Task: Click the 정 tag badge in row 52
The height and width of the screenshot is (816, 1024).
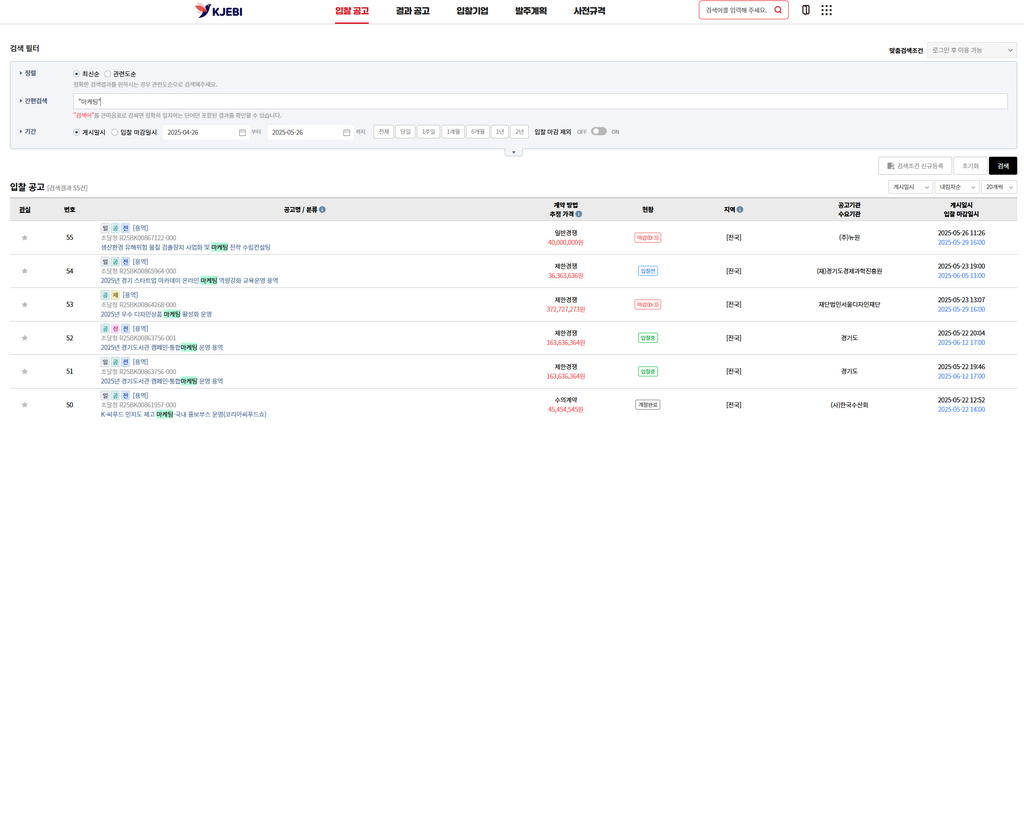Action: click(x=115, y=328)
